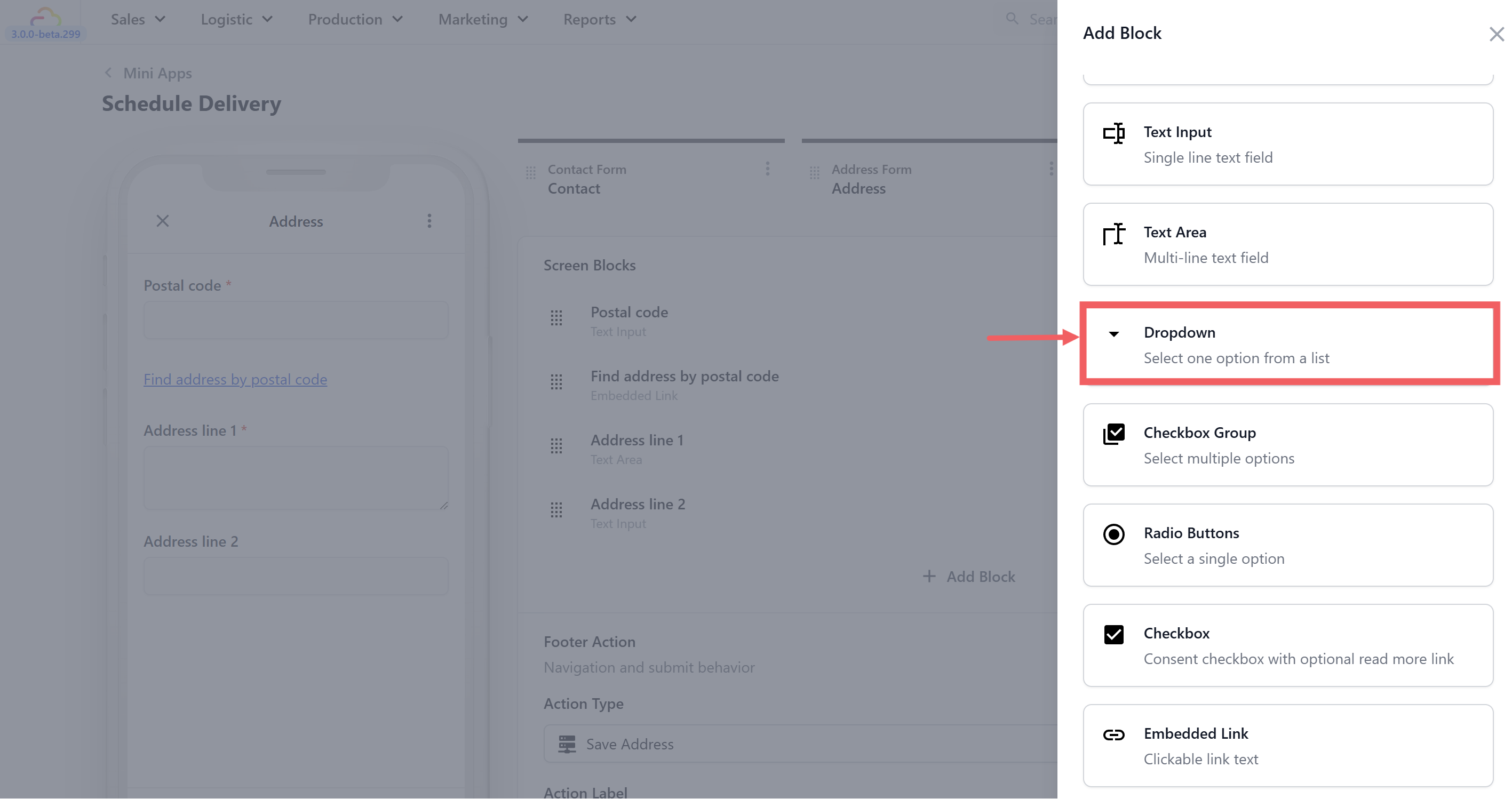This screenshot has width=1512, height=799.
Task: Open Contact Form three-dot options menu
Action: 767,169
